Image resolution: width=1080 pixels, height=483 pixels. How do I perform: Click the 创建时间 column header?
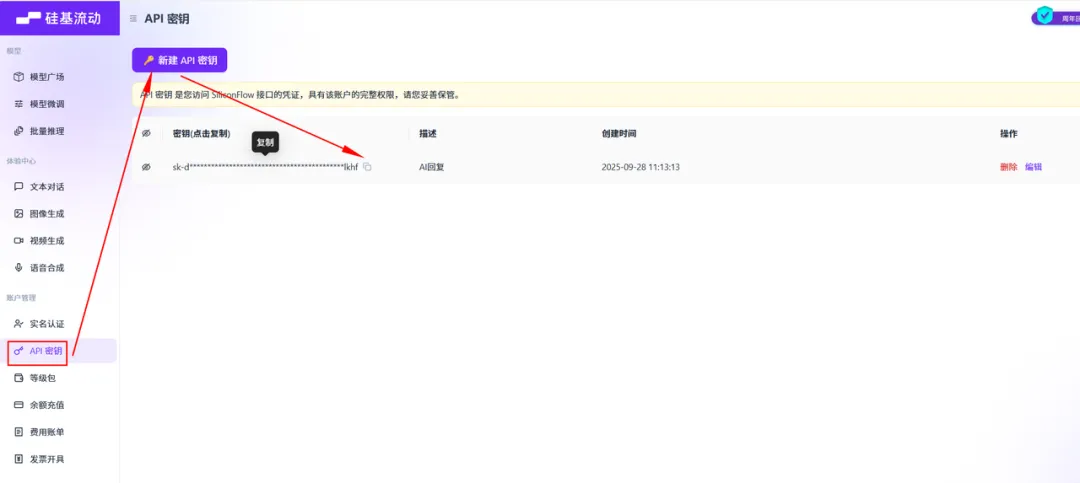[x=619, y=134]
